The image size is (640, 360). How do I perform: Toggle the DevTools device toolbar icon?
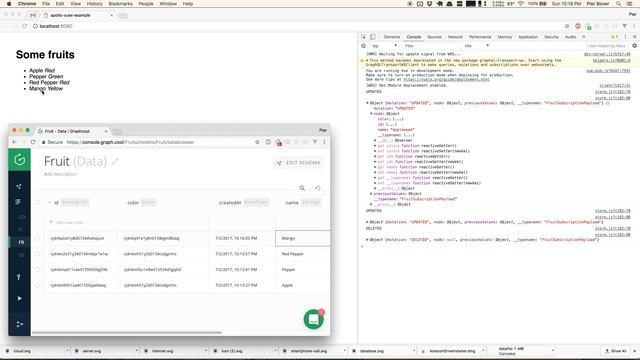click(x=373, y=37)
